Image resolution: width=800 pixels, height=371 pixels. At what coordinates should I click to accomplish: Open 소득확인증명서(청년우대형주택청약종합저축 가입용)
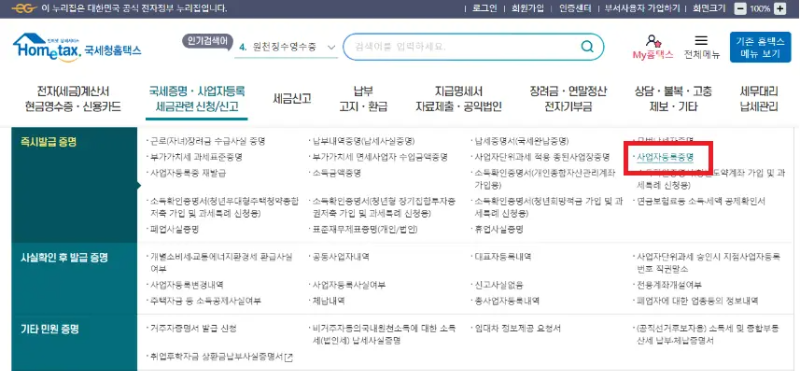coord(223,207)
